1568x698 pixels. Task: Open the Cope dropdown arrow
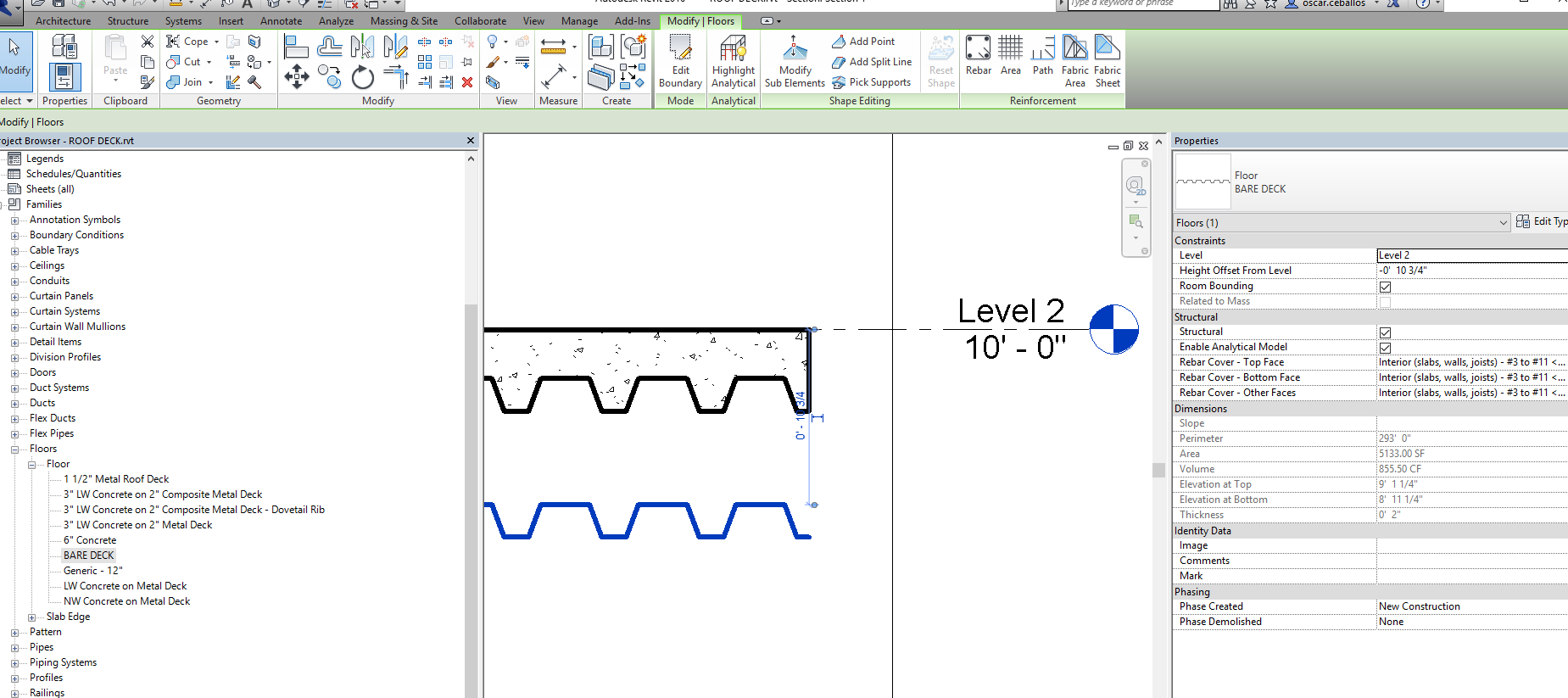[216, 42]
